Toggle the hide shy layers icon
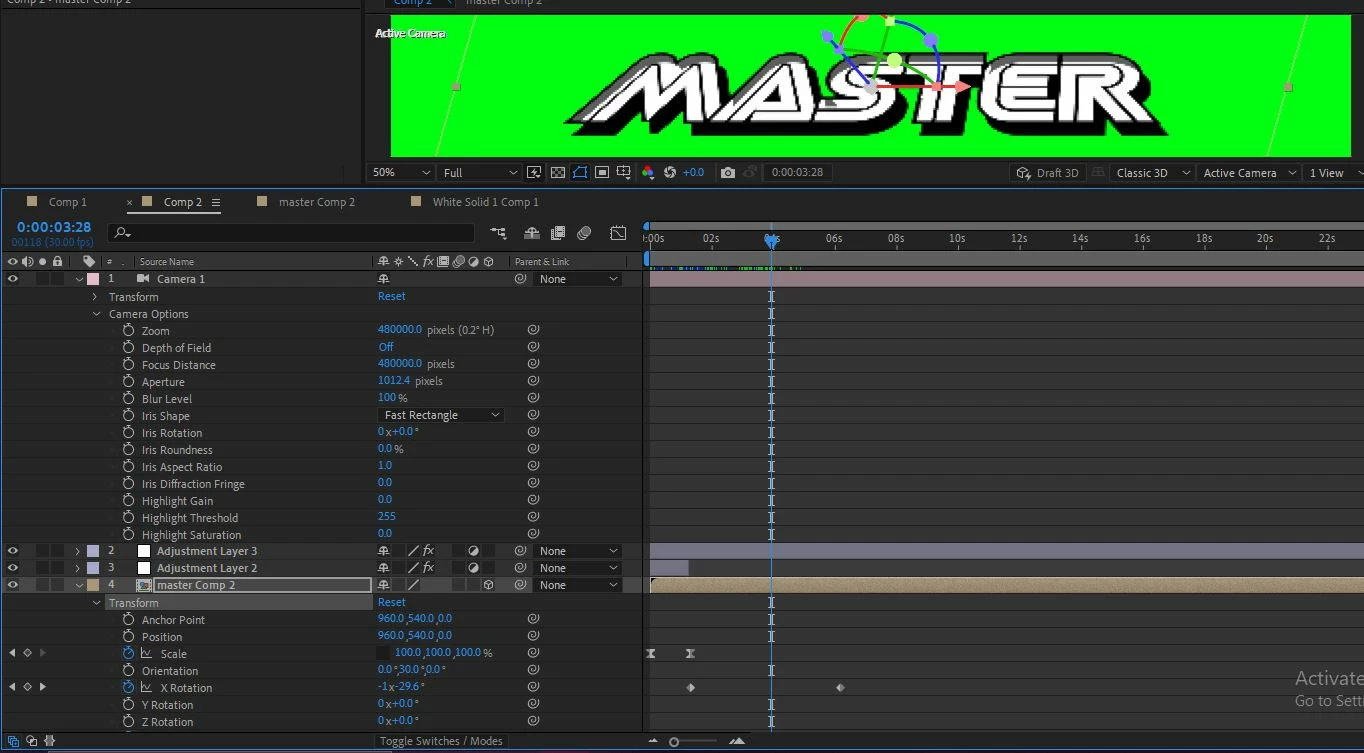This screenshot has height=753, width=1364. point(532,233)
